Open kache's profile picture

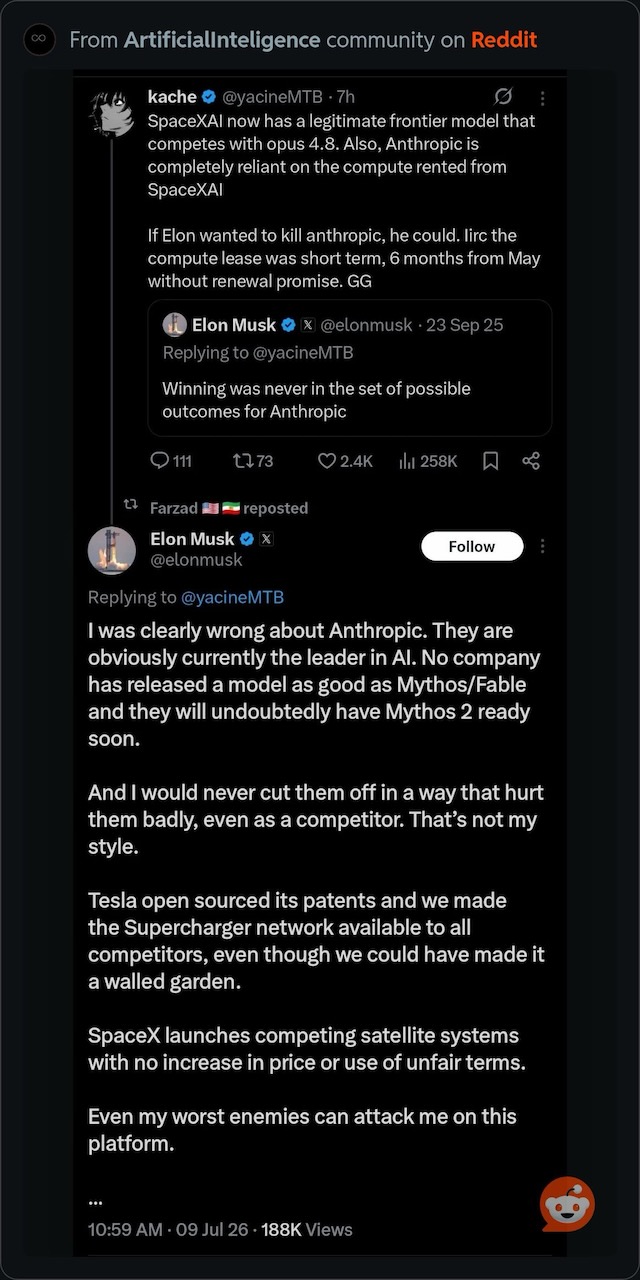(112, 113)
